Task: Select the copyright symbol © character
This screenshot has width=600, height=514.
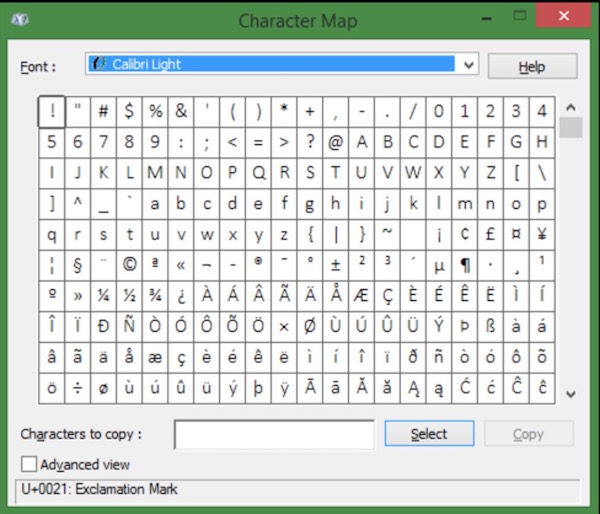Action: (129, 265)
